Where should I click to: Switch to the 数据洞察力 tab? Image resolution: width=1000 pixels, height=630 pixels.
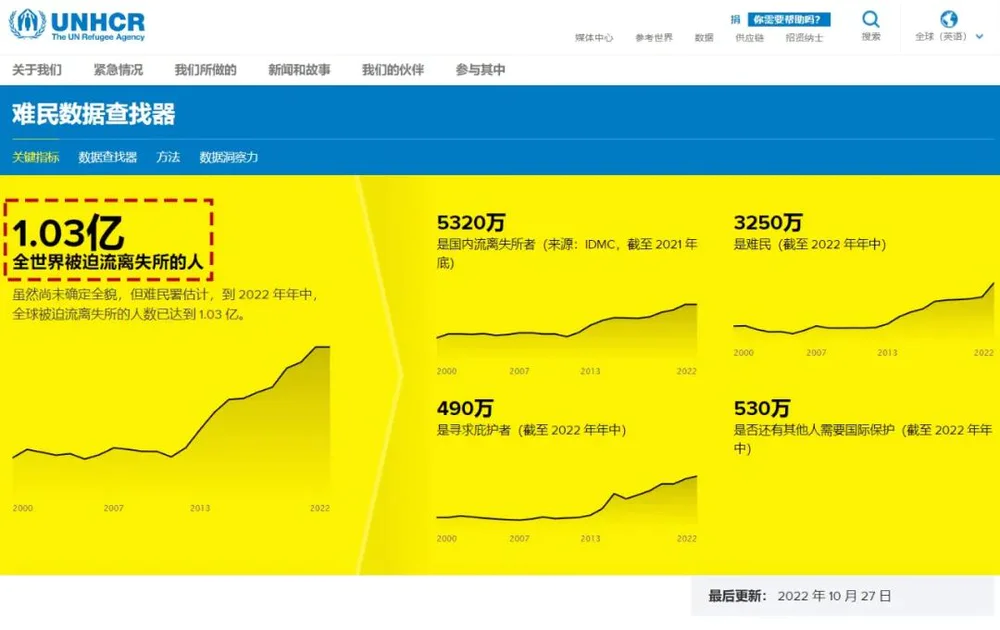(229, 157)
